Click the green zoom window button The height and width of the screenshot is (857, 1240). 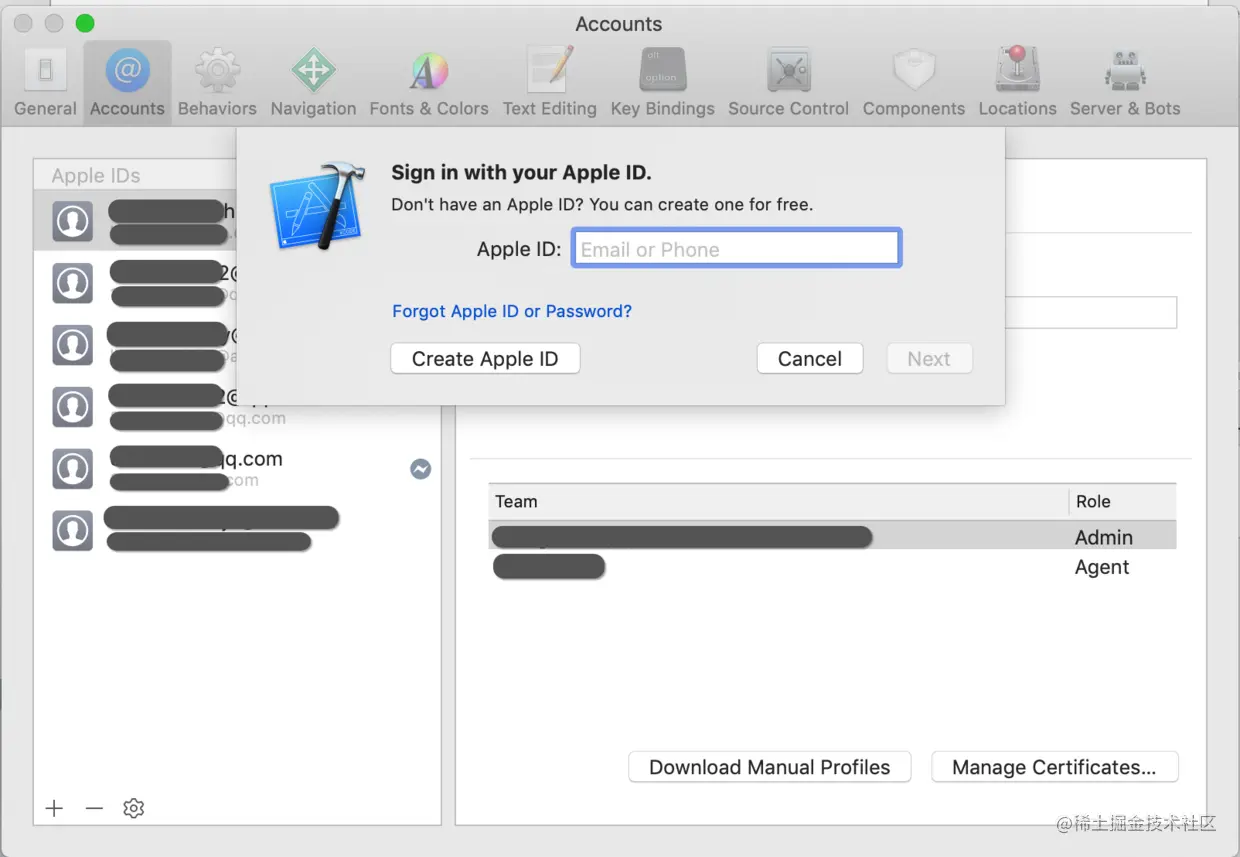pyautogui.click(x=85, y=23)
